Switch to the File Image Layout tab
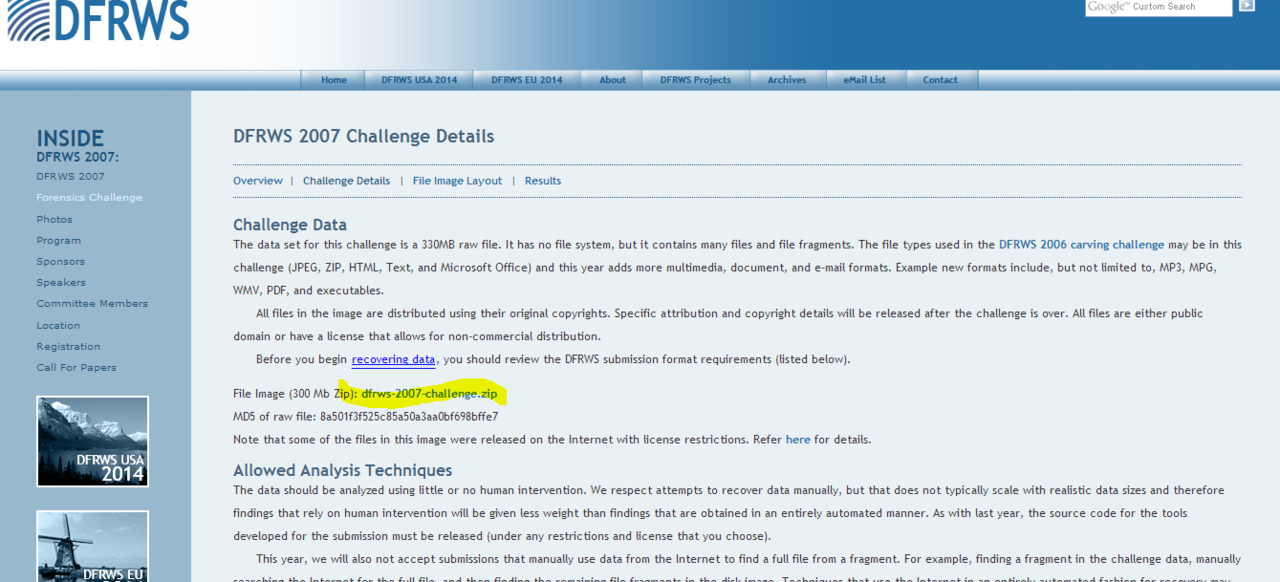1280x582 pixels. point(457,181)
